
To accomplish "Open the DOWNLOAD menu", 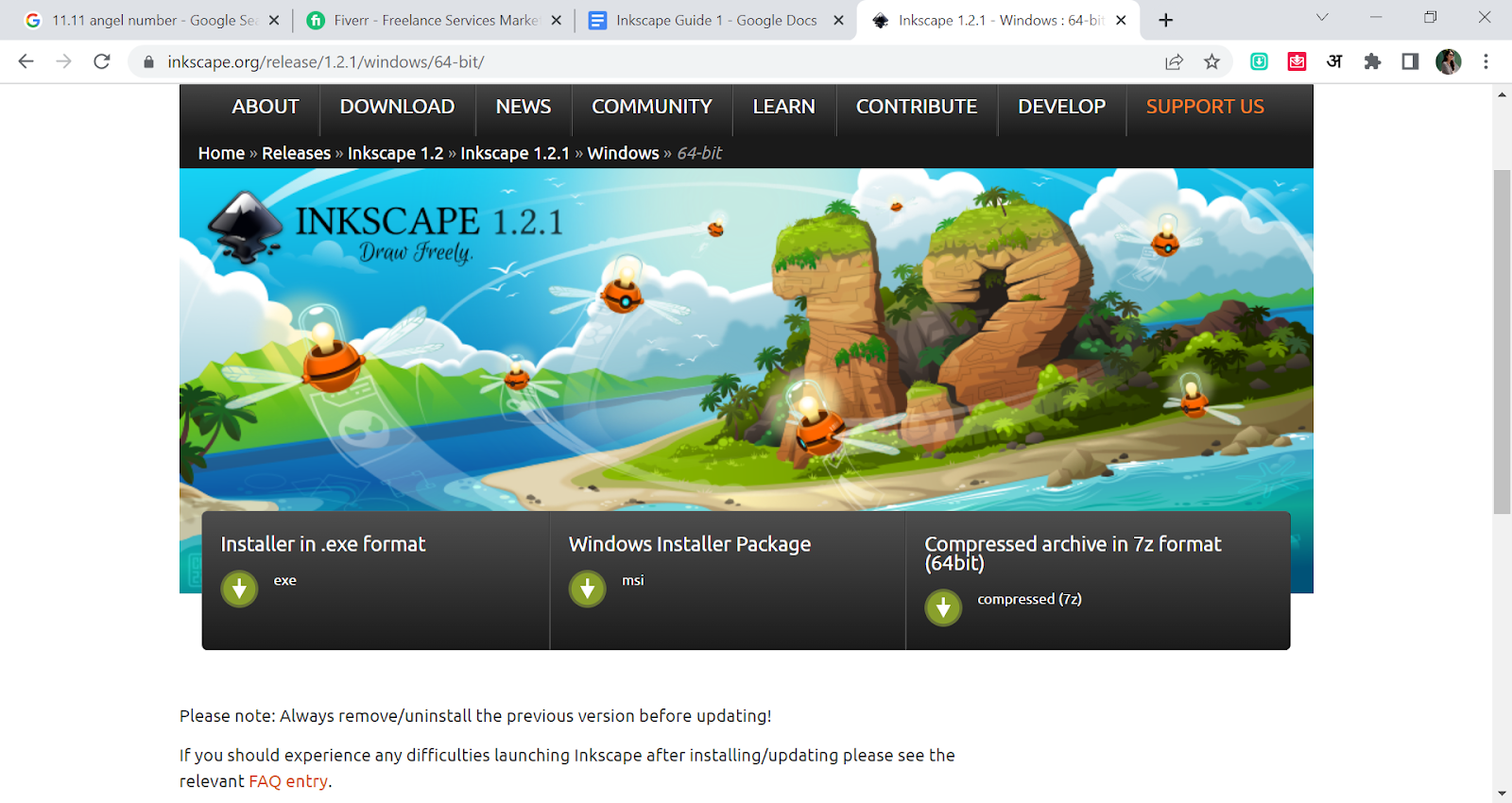I will click(397, 107).
